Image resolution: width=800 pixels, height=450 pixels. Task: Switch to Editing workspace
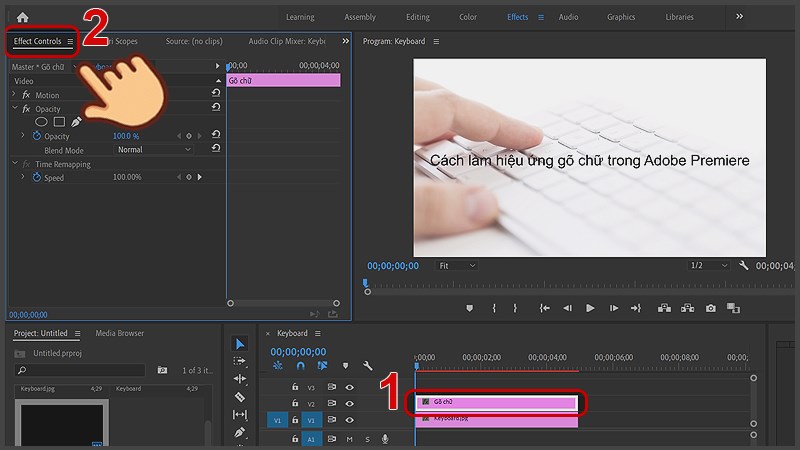418,17
